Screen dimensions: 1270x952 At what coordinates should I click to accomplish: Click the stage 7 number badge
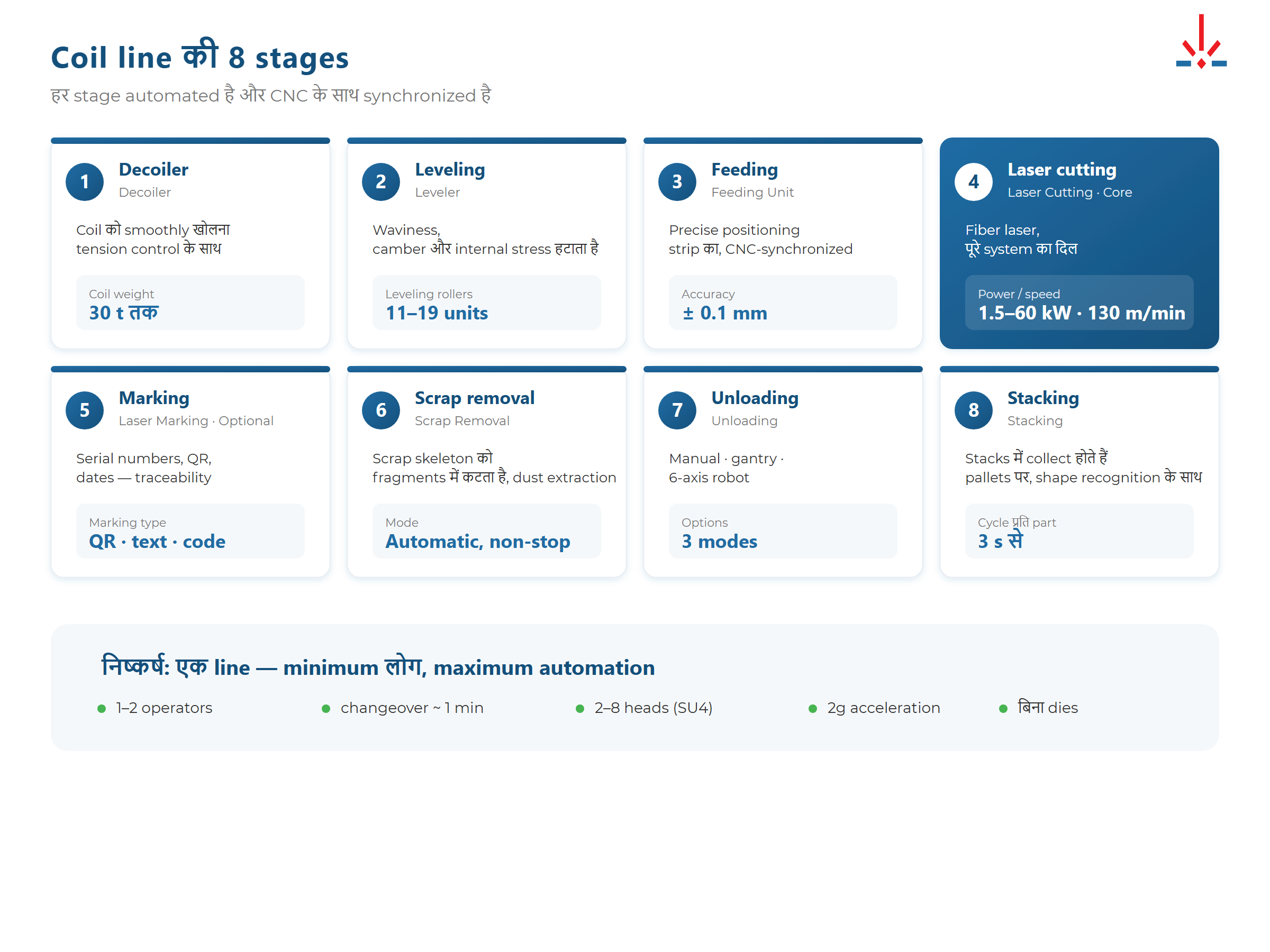(677, 410)
